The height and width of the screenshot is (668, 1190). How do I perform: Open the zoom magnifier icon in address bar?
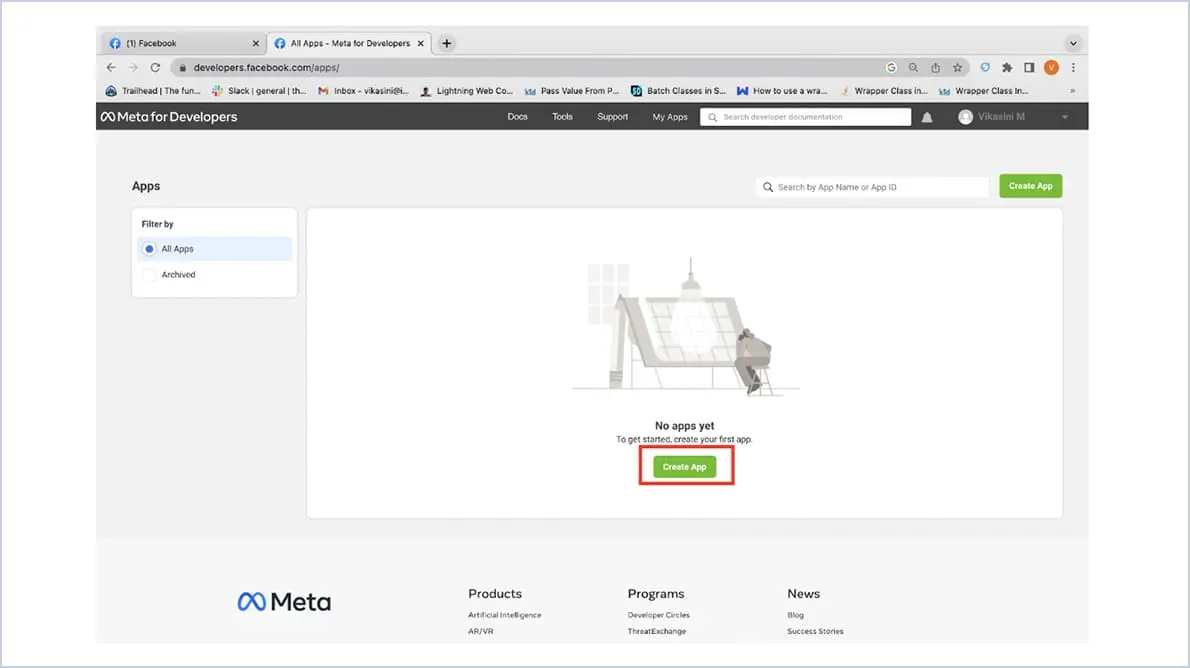[x=913, y=68]
